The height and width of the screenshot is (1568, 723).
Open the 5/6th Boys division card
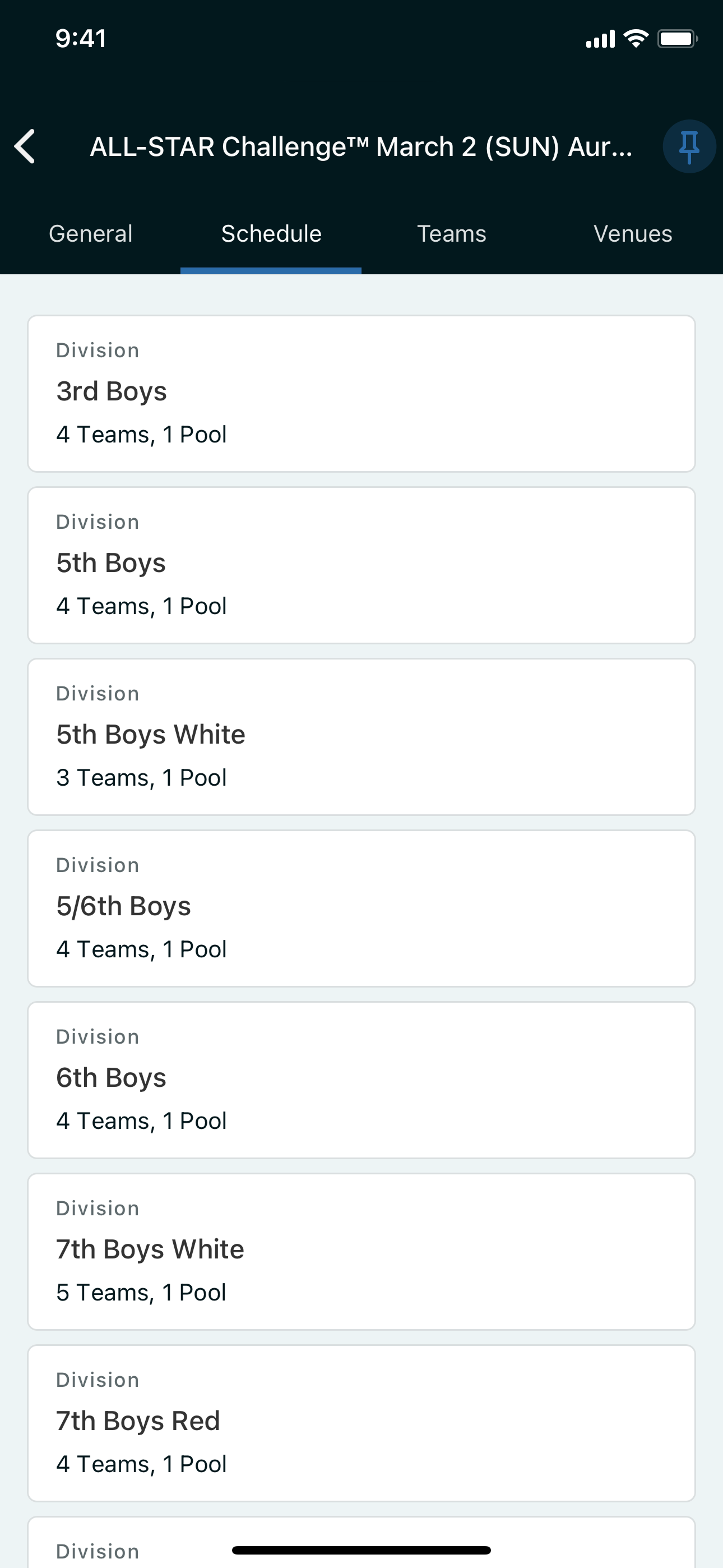coord(361,908)
